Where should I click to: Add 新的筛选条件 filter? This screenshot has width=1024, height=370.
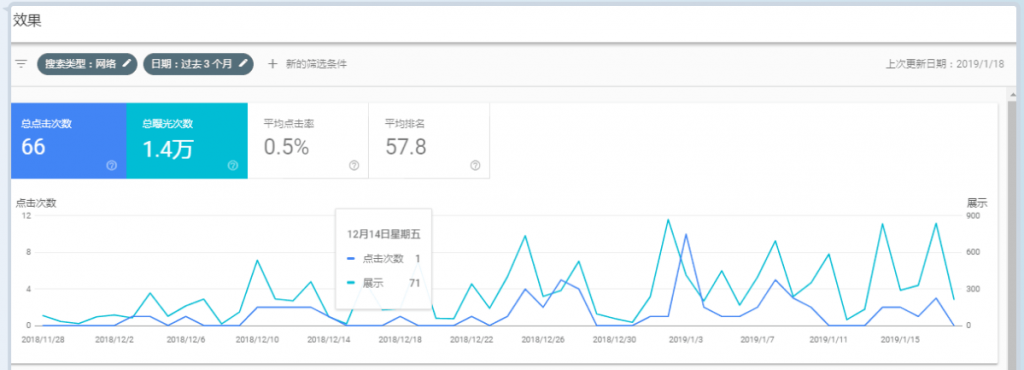pyautogui.click(x=316, y=64)
